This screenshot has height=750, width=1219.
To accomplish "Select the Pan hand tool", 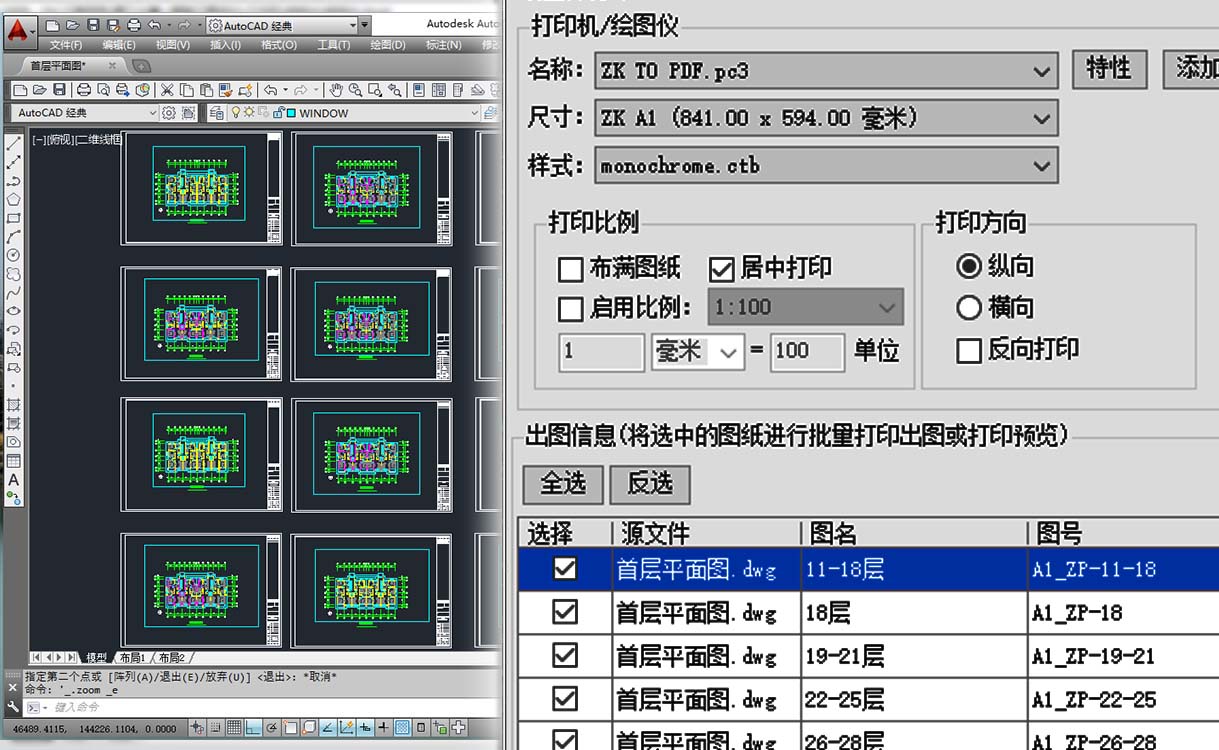I will click(x=337, y=90).
